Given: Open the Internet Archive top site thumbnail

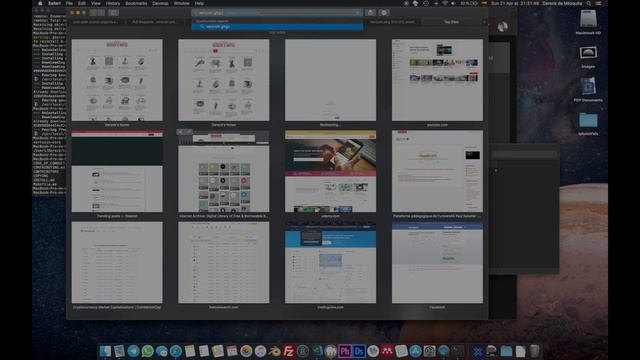Looking at the screenshot, I should pyautogui.click(x=224, y=171).
